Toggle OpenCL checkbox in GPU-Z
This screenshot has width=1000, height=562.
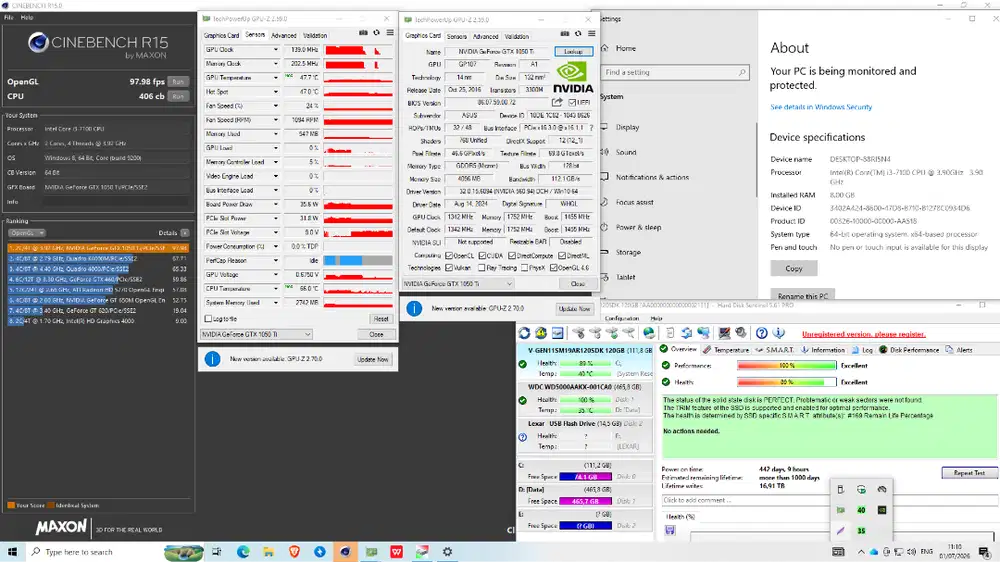click(x=449, y=256)
